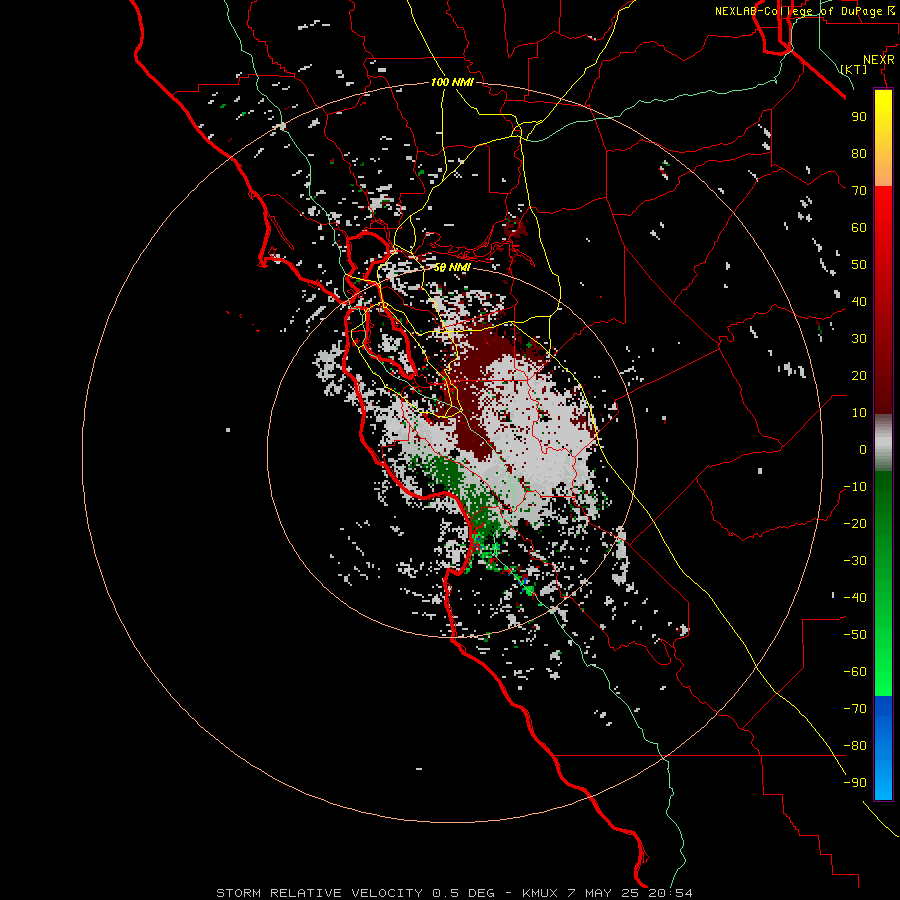Click the -50 scale value
Viewport: 900px width, 900px height.
click(x=855, y=635)
